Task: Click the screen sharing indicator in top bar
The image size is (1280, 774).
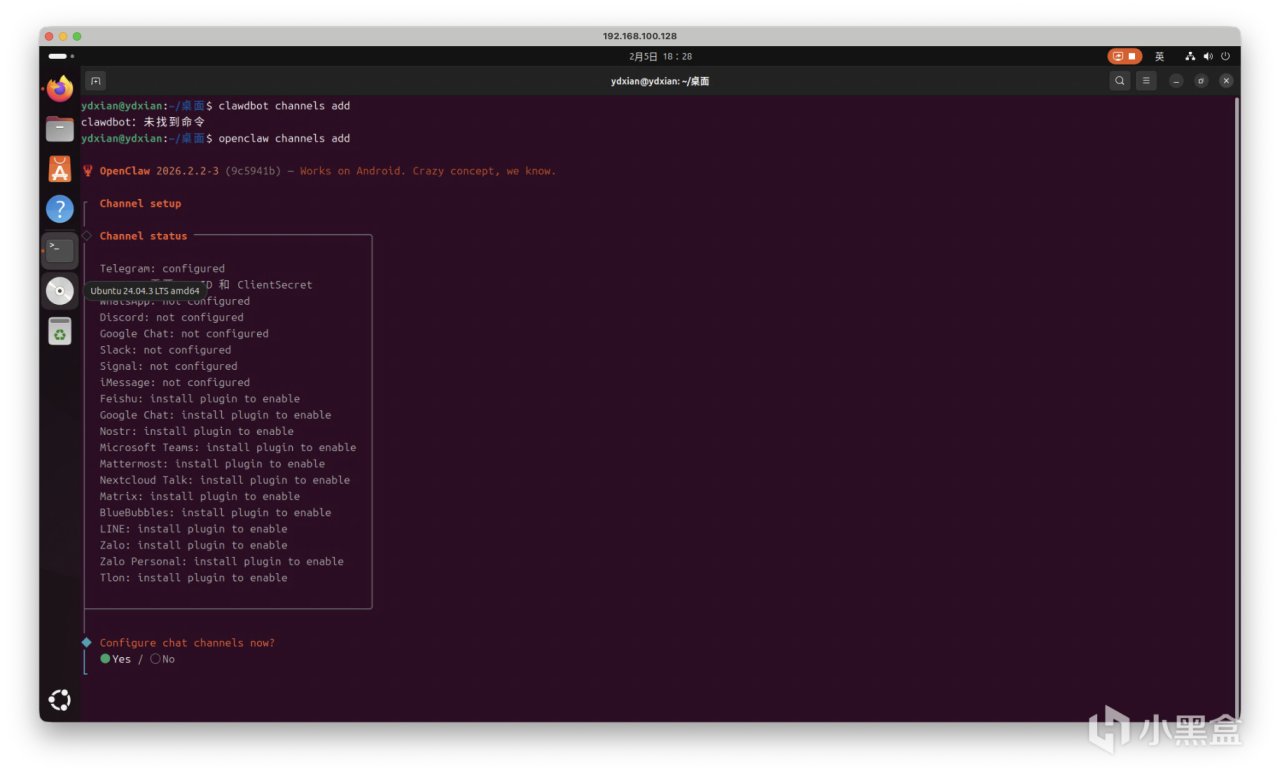Action: tap(1124, 56)
